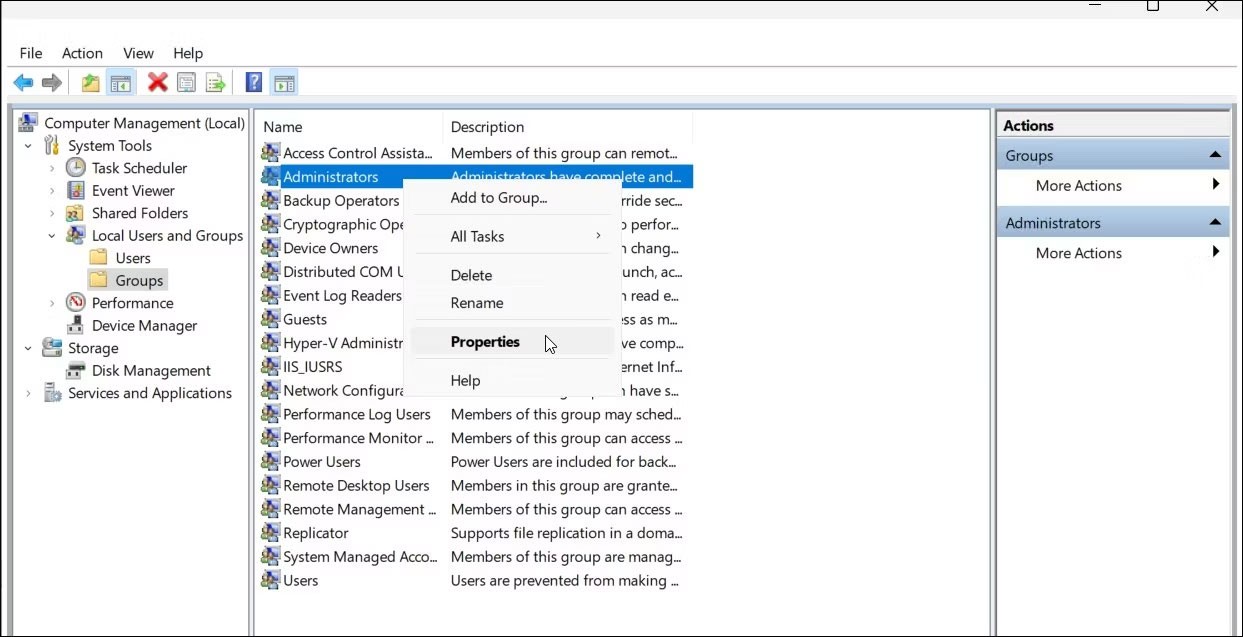Expand the Performance tree node

click(x=52, y=303)
